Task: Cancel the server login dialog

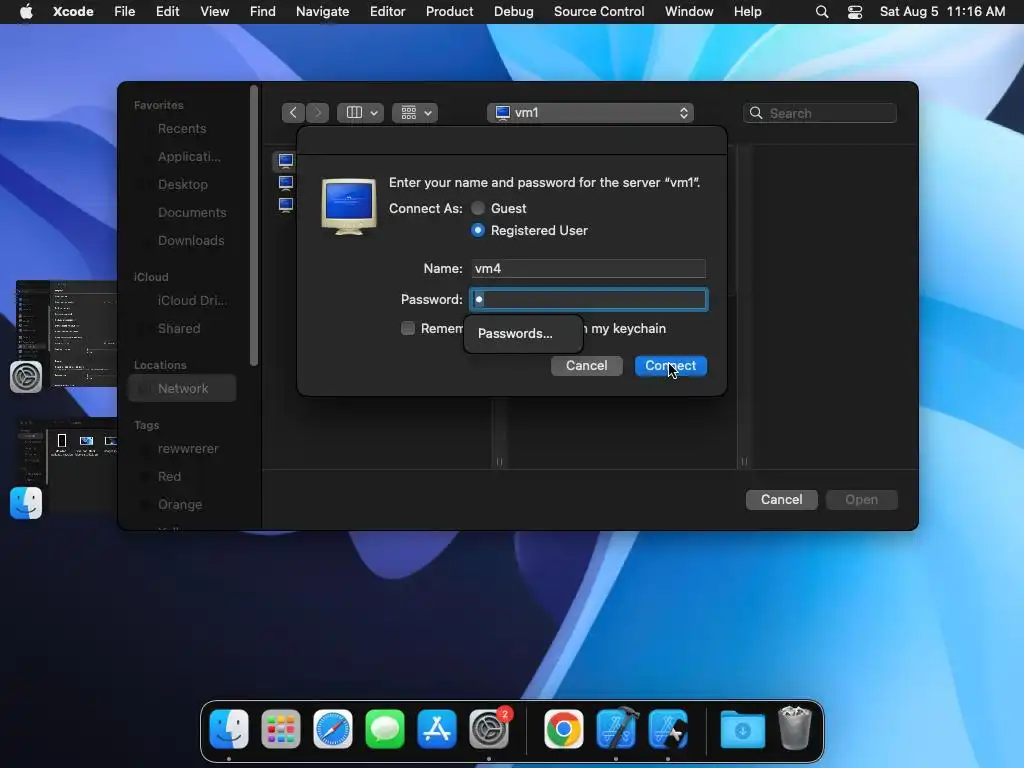Action: click(586, 366)
